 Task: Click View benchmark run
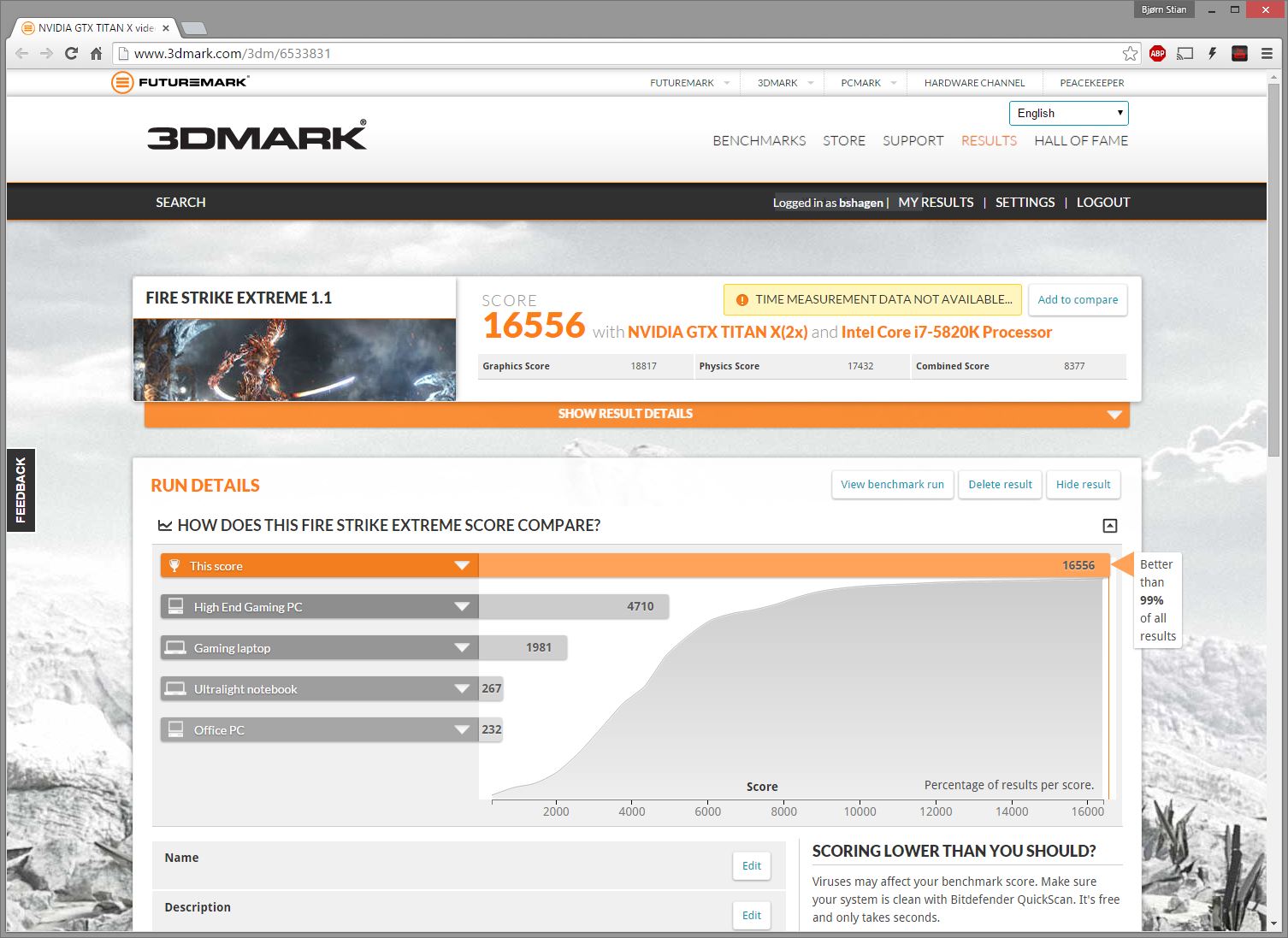(892, 485)
